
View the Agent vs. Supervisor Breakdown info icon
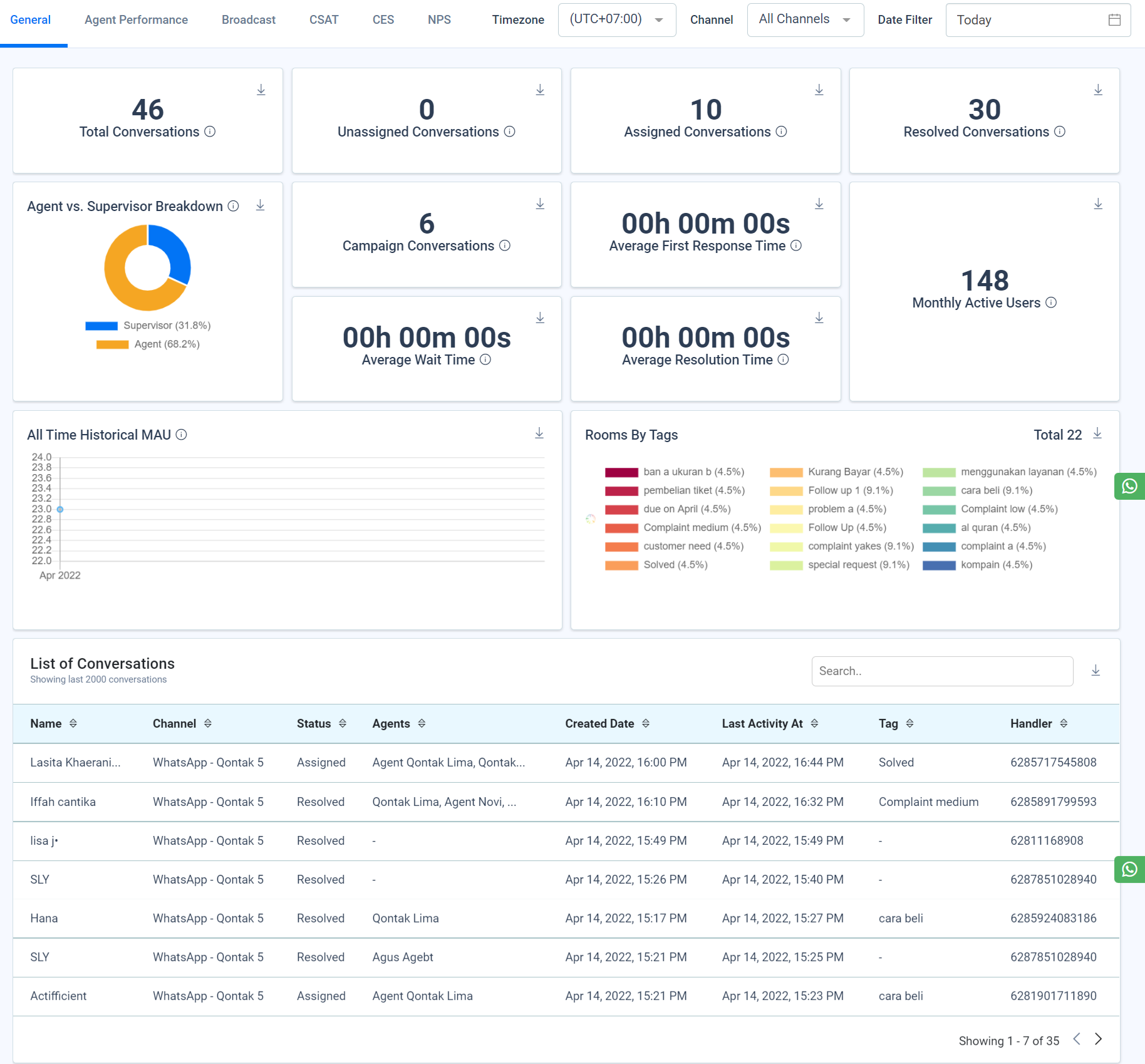point(233,206)
